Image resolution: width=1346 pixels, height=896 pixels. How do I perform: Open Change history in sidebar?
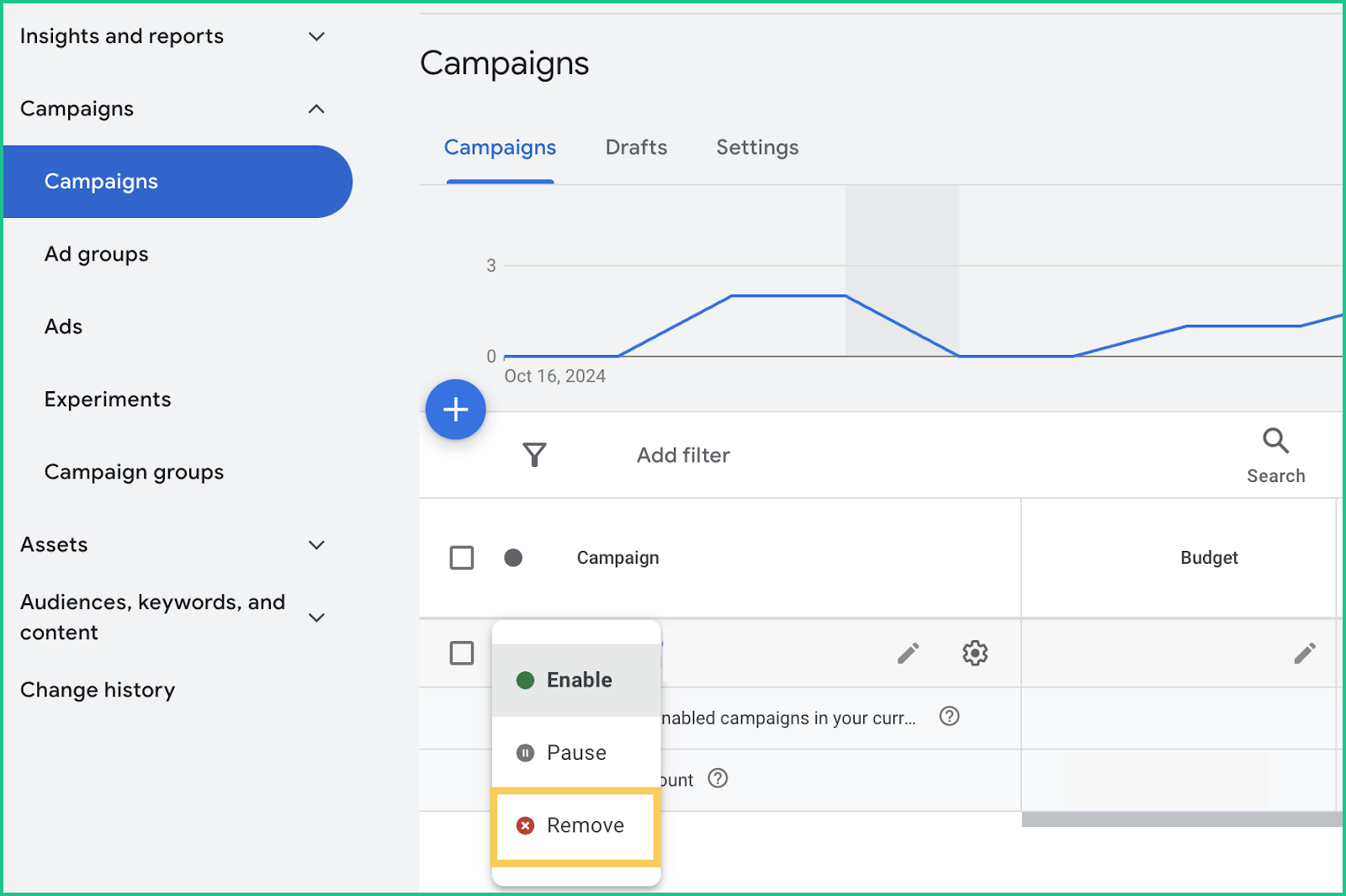(98, 690)
